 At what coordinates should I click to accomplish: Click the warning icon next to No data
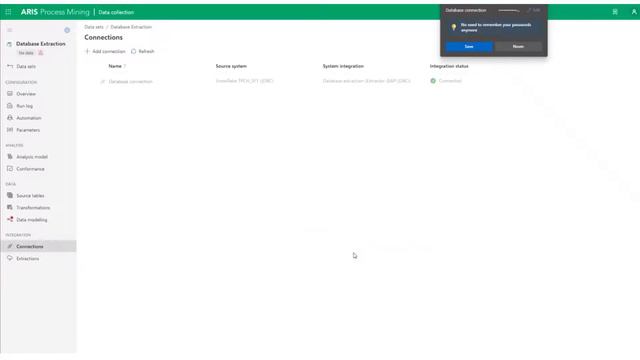(x=40, y=53)
